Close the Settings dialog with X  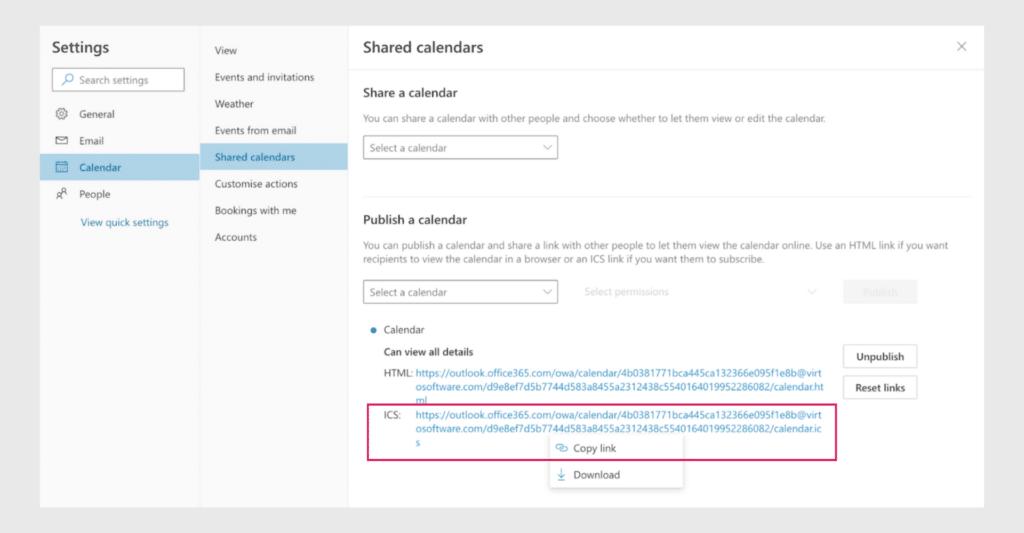(961, 46)
